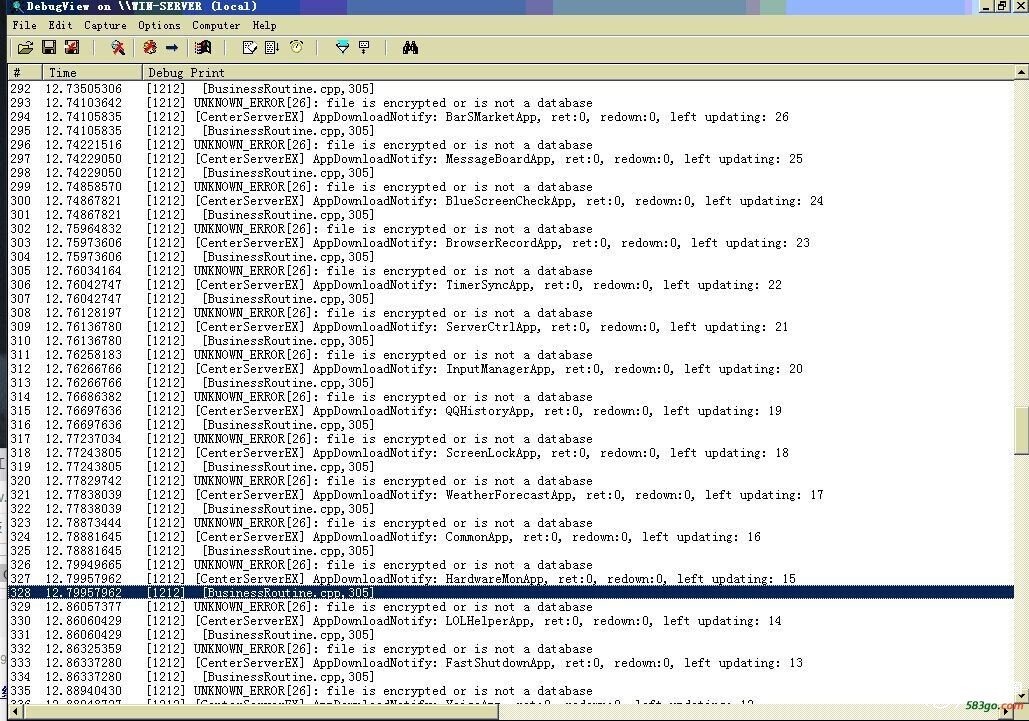Switch time format with clock icon
The height and width of the screenshot is (721, 1029).
pyautogui.click(x=297, y=47)
